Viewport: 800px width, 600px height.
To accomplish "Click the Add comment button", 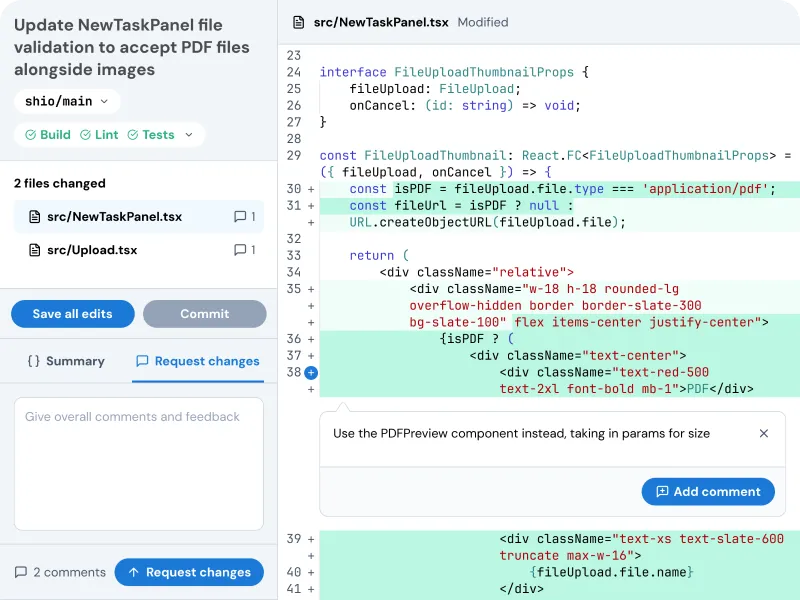I will 708,491.
